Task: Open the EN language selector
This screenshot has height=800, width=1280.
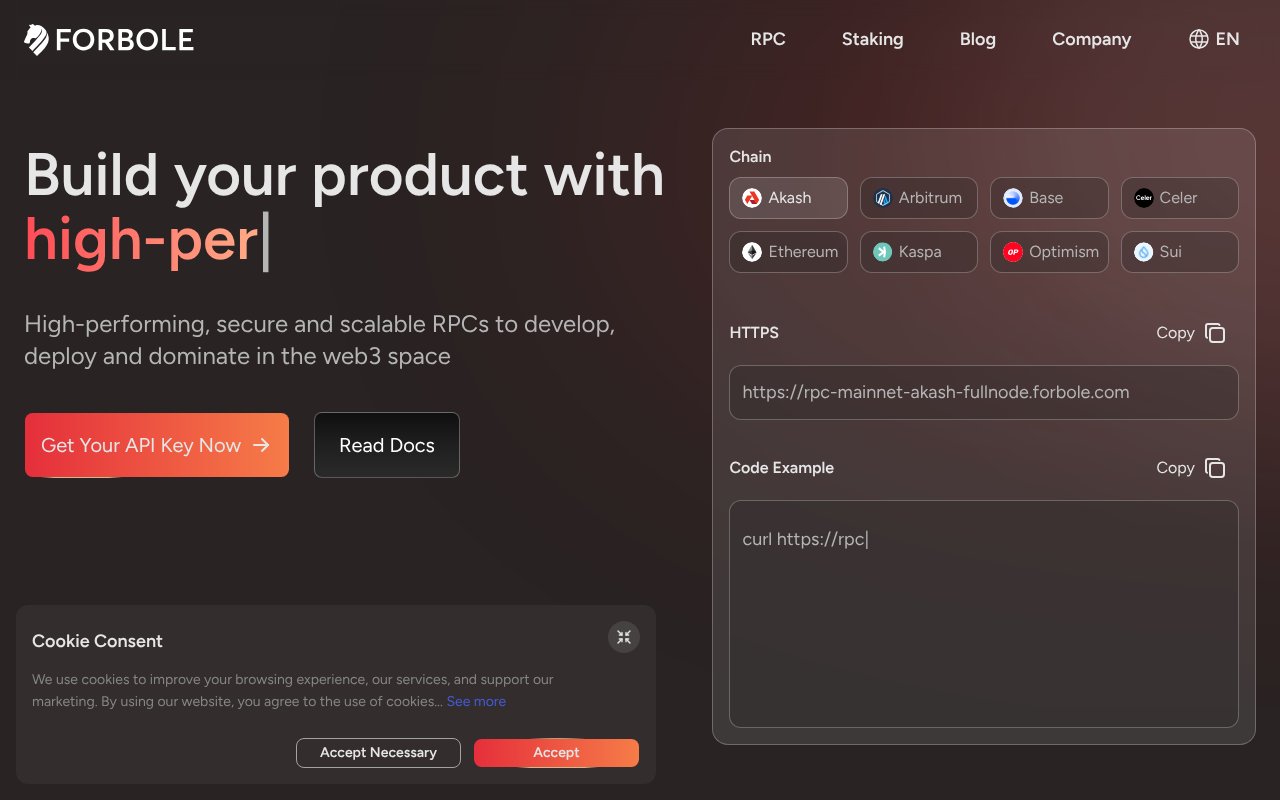Action: tap(1213, 39)
